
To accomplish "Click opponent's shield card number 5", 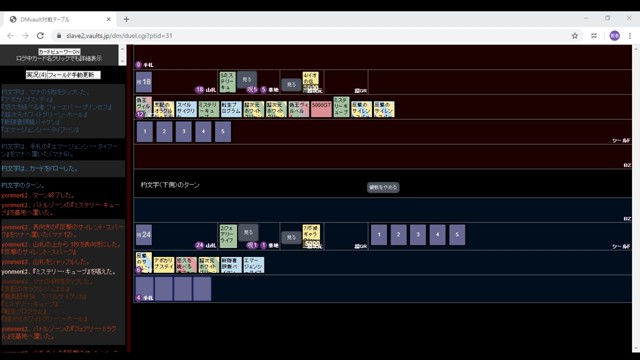I will point(223,131).
